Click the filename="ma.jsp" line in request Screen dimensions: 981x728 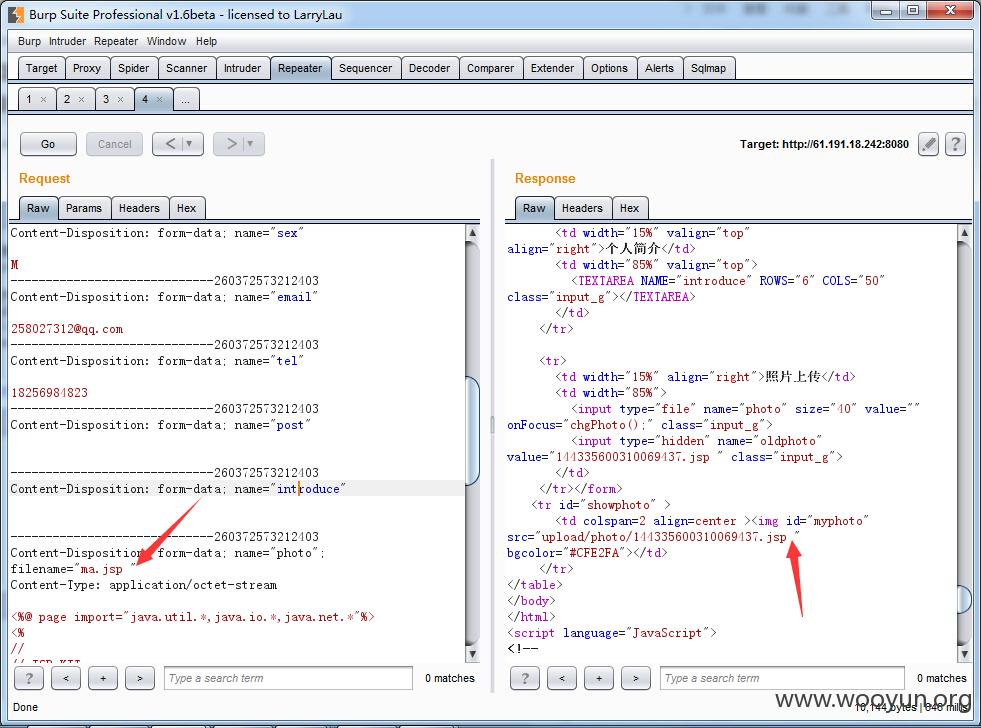[73, 569]
